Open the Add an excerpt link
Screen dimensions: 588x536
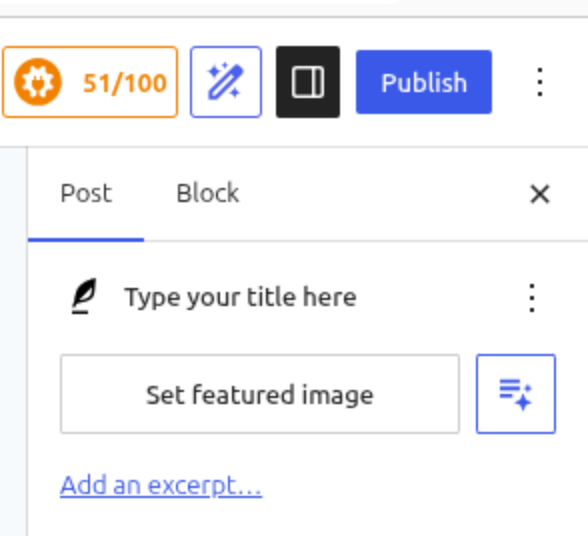coord(161,485)
